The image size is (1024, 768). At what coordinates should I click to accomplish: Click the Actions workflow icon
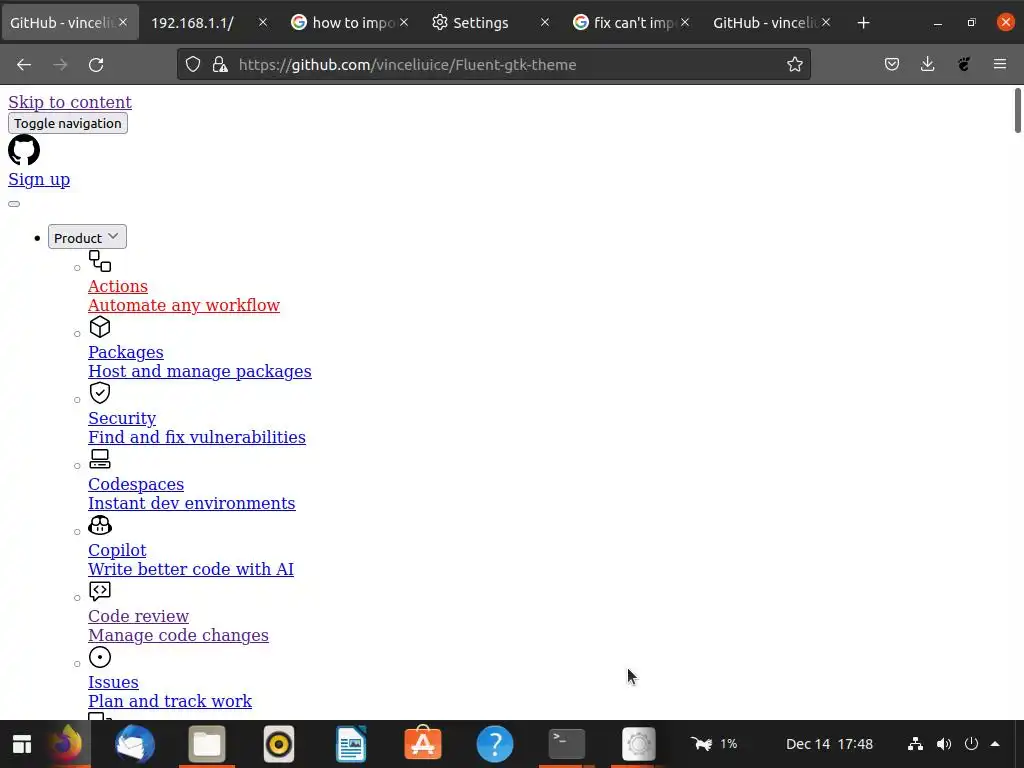pos(100,261)
